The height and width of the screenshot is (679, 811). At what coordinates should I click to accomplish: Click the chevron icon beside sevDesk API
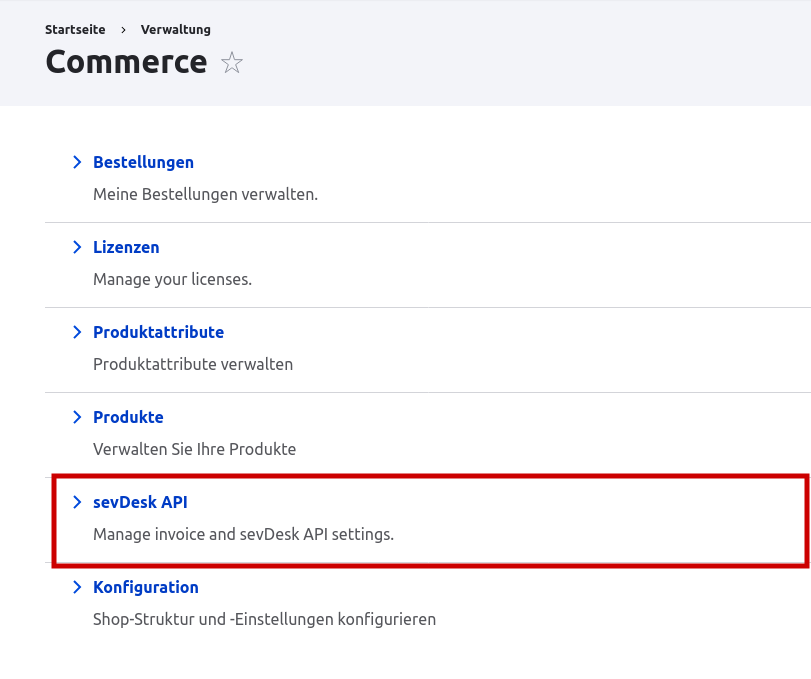78,502
